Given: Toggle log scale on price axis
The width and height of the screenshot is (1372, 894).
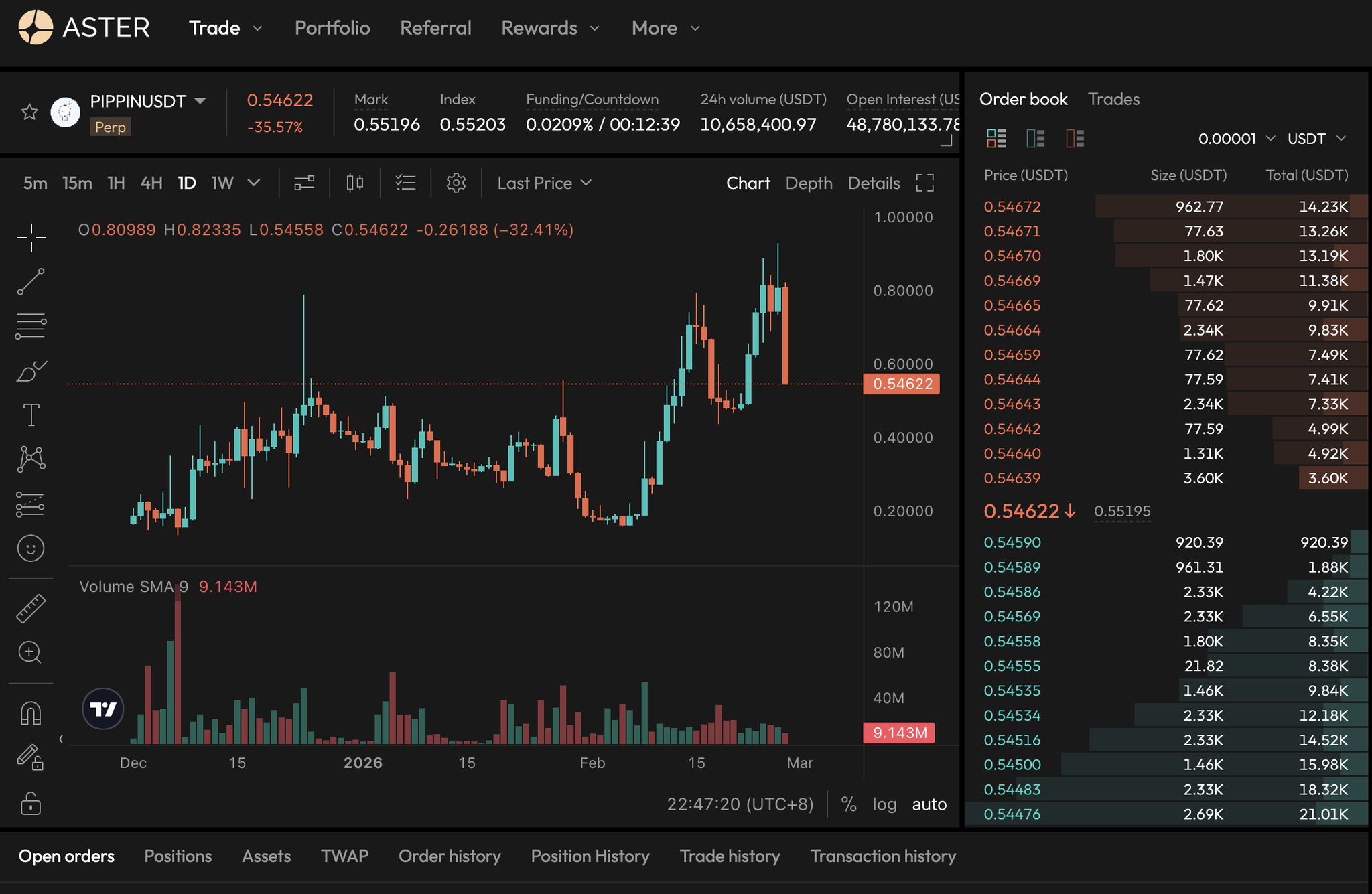Looking at the screenshot, I should click(x=884, y=804).
